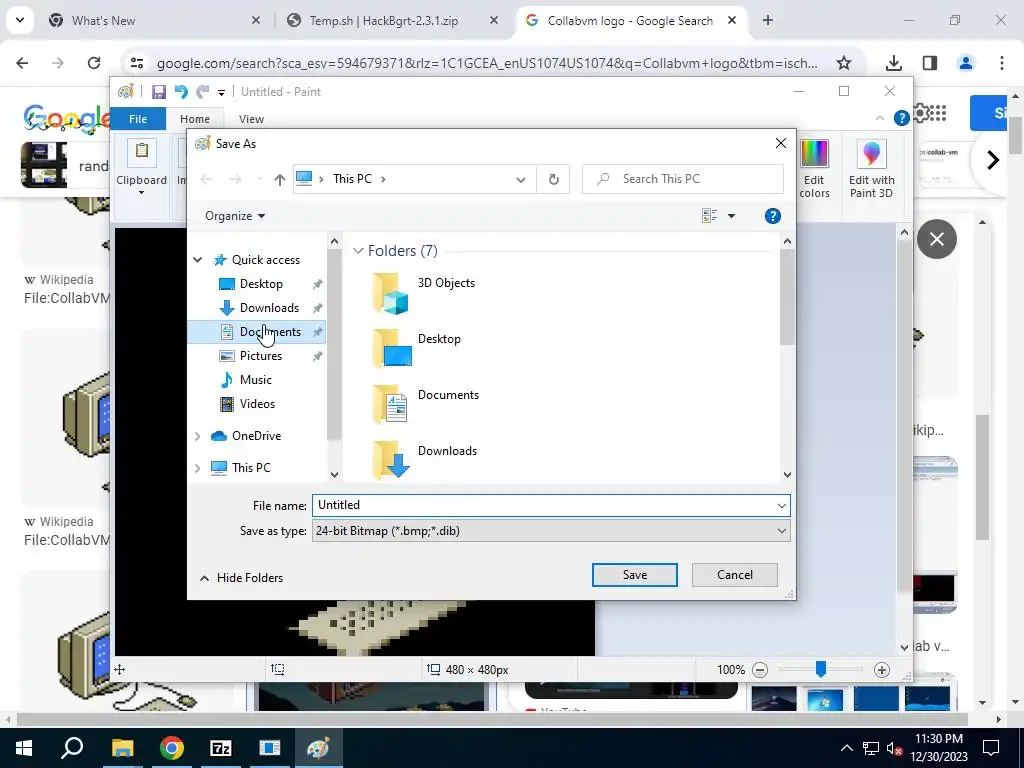This screenshot has width=1024, height=768.
Task: Expand the OneDrive tree node
Action: (197, 436)
